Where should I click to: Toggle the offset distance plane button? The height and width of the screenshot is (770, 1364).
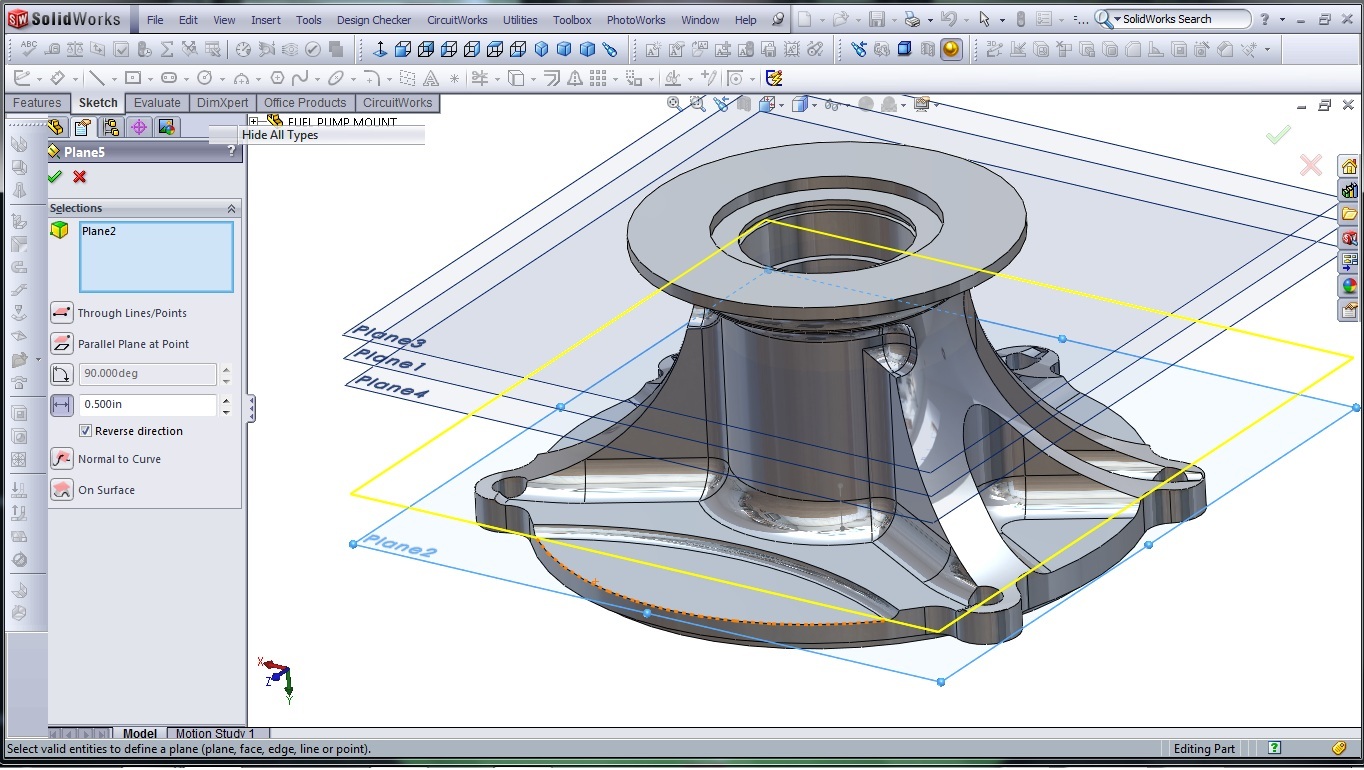tap(62, 405)
